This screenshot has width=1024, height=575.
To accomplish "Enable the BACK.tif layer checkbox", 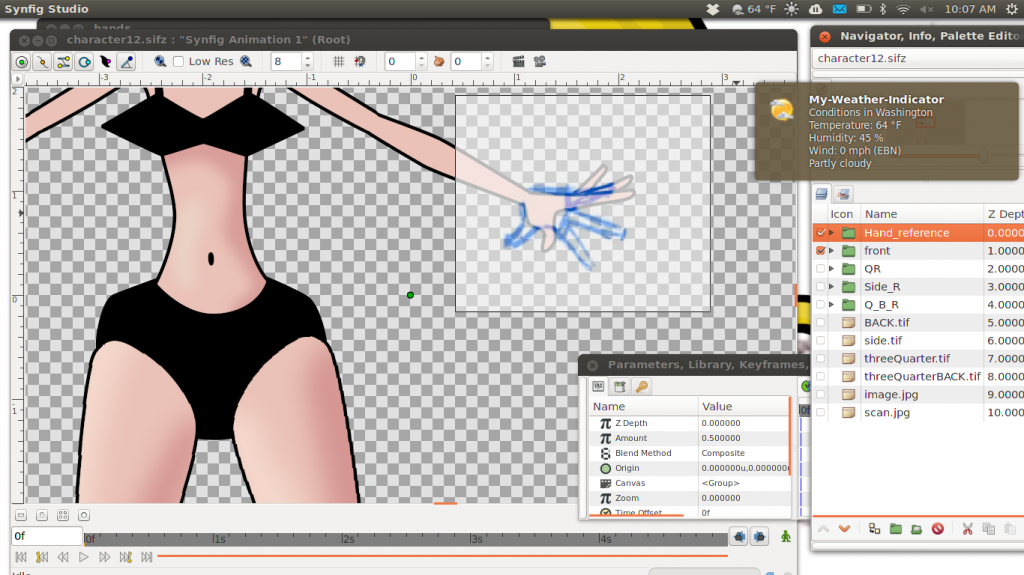I will (821, 322).
